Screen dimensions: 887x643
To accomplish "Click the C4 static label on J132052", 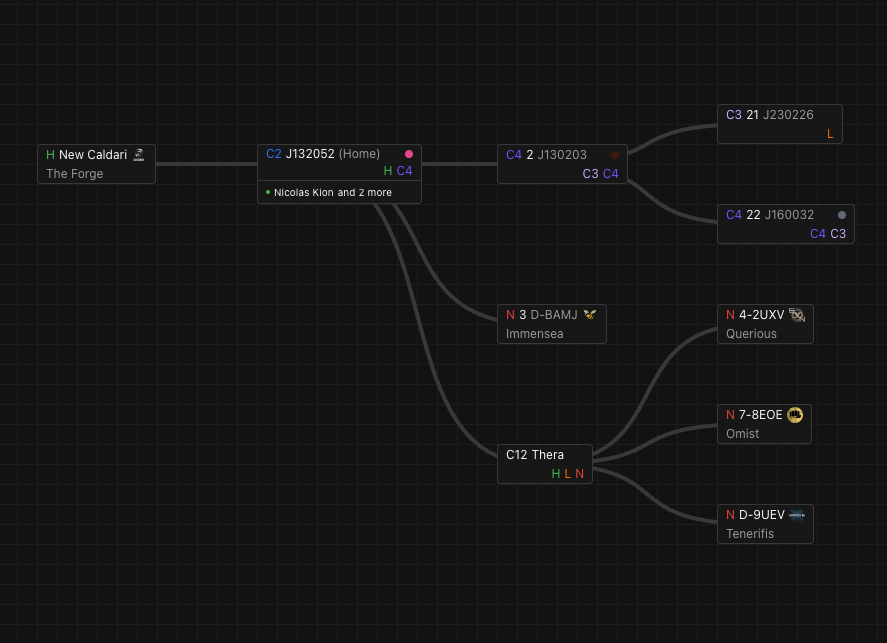I will [x=404, y=171].
